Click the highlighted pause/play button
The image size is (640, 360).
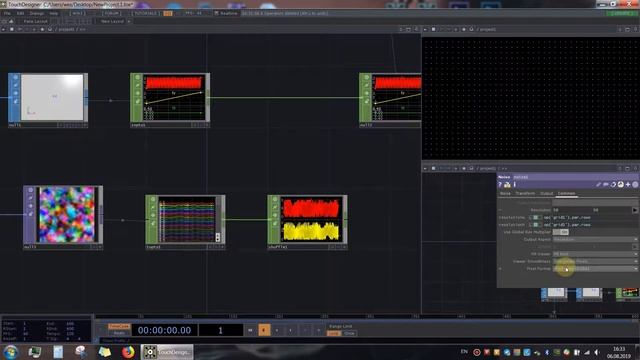264,330
